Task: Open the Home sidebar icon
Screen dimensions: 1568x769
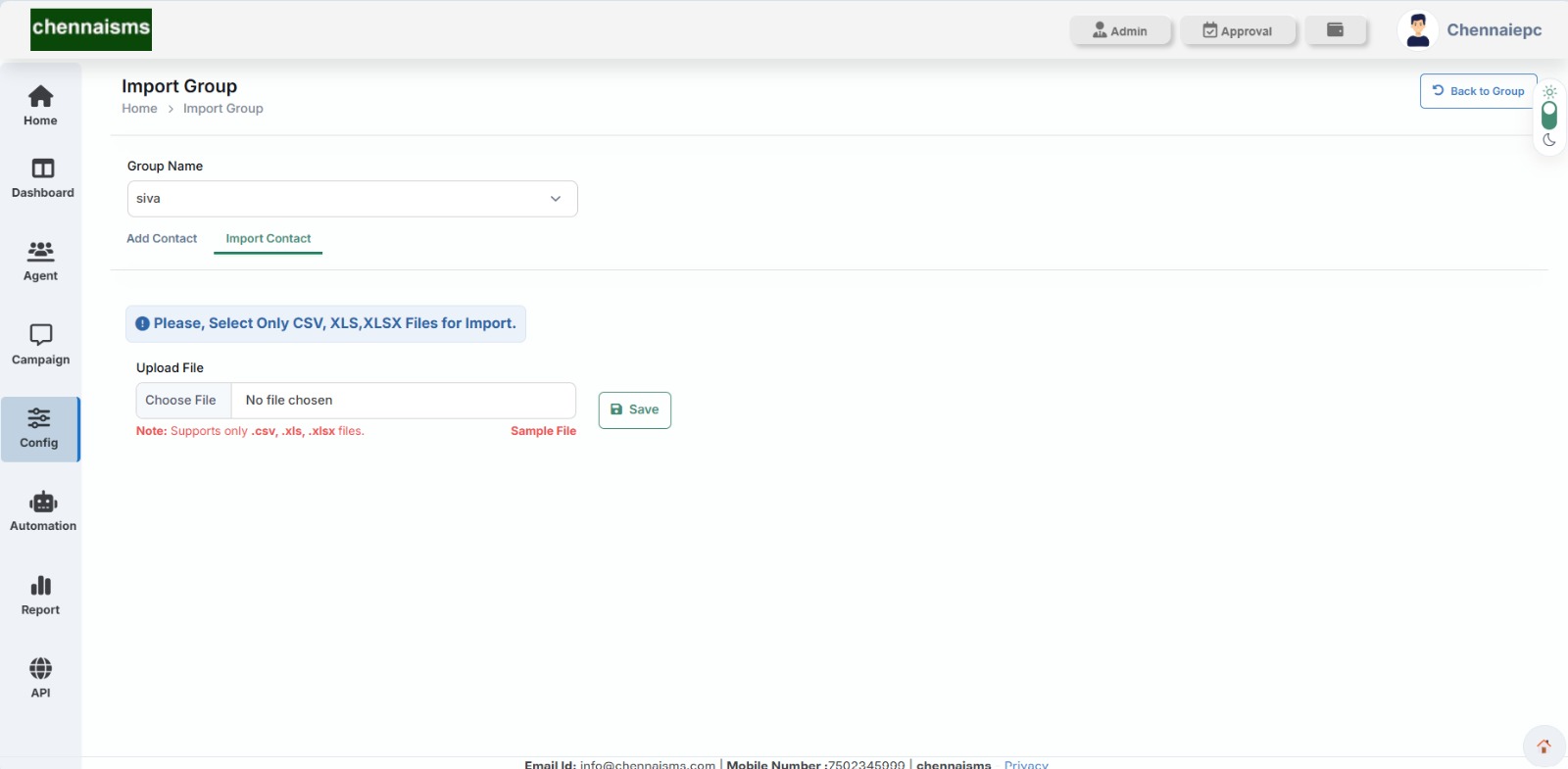Action: pyautogui.click(x=40, y=97)
